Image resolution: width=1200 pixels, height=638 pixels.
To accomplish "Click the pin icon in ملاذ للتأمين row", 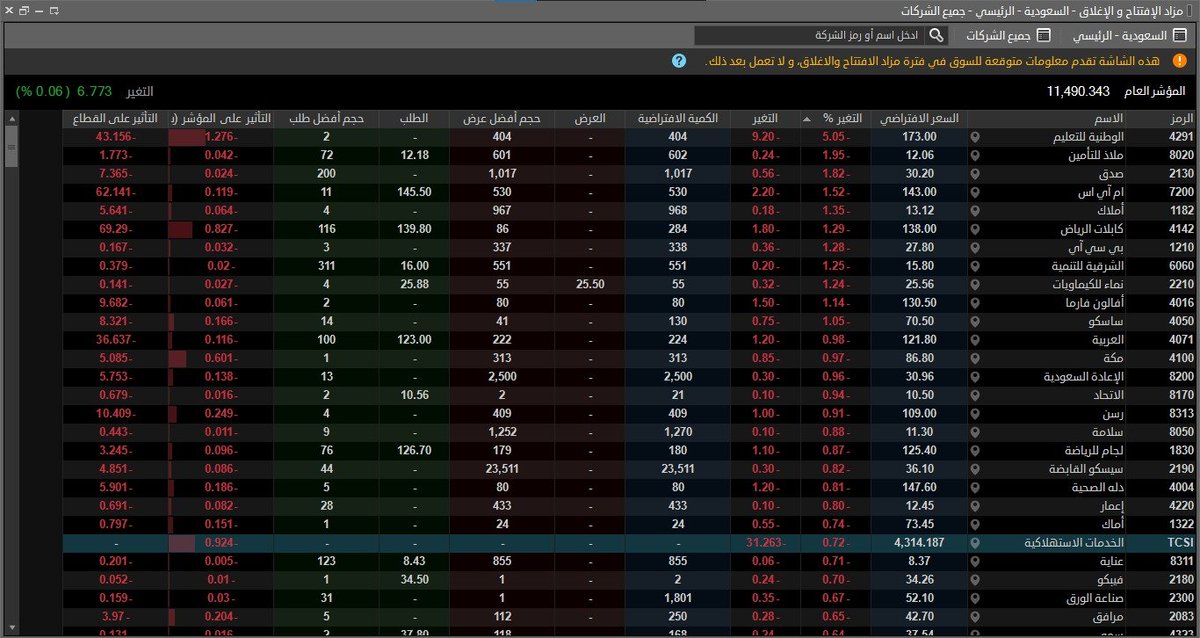I will [974, 155].
